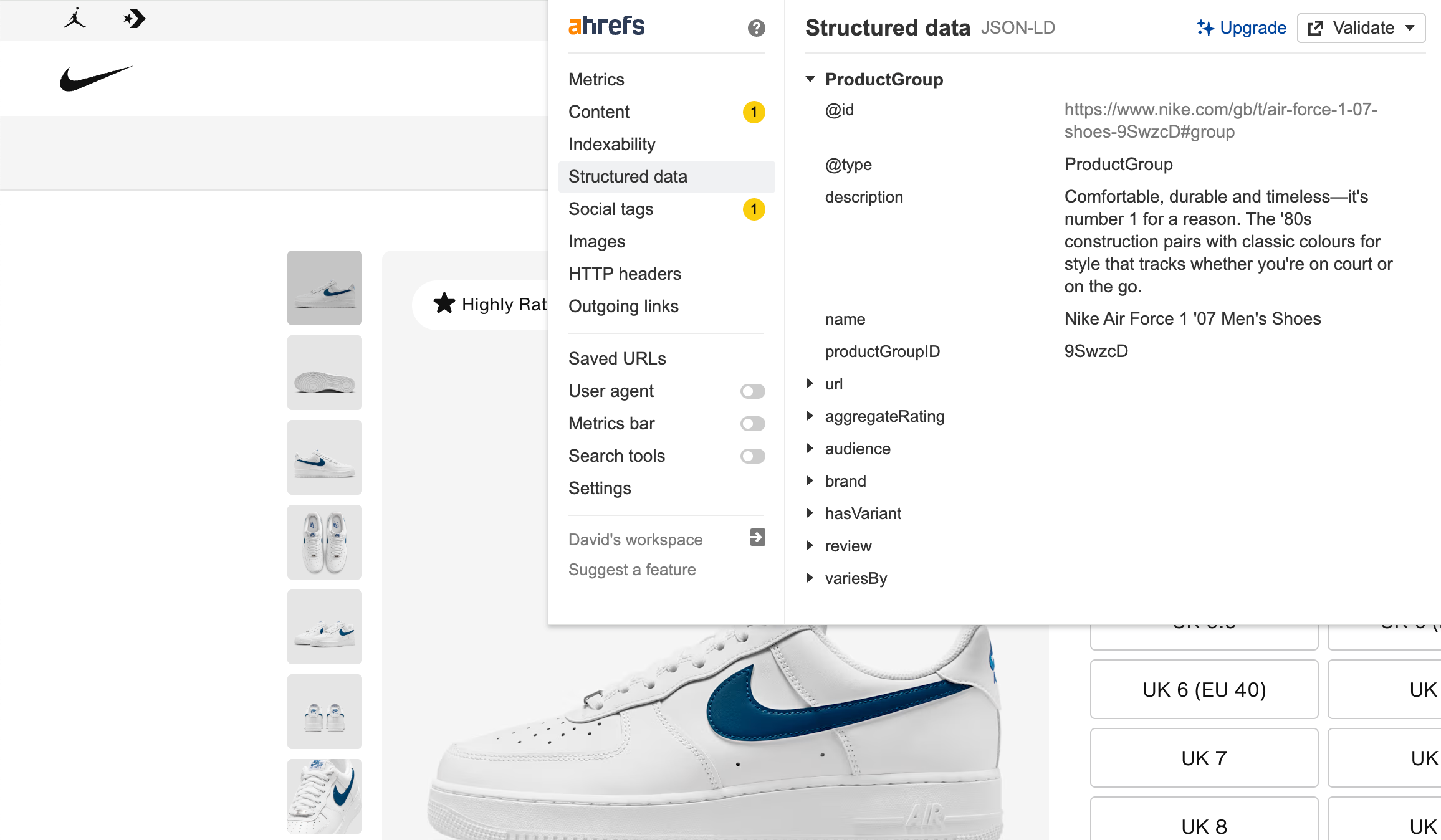Click the Social tags warning badge
Image resolution: width=1441 pixels, height=840 pixels.
(754, 209)
